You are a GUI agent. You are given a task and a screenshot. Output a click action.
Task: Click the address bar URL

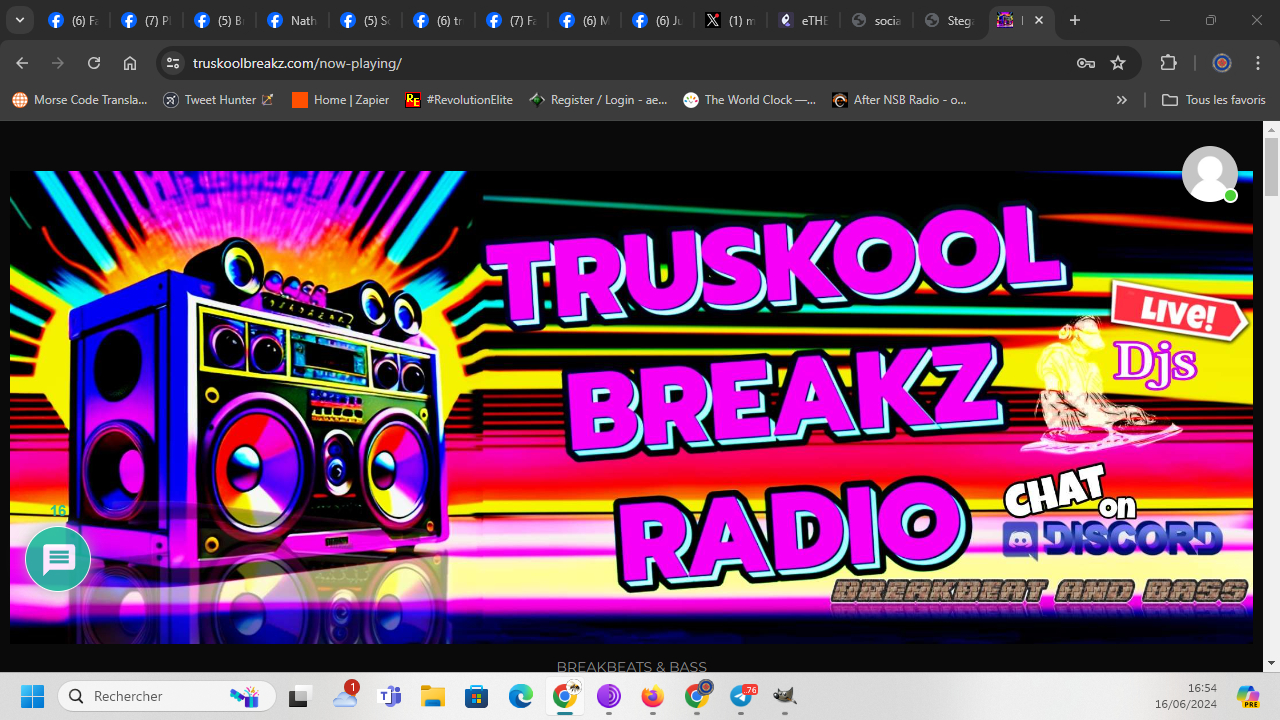click(x=297, y=63)
